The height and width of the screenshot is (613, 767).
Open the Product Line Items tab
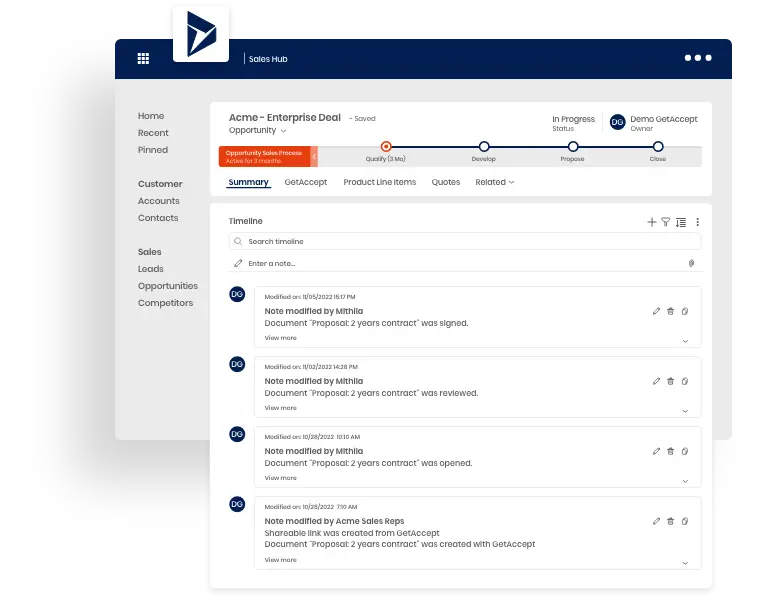coord(380,182)
